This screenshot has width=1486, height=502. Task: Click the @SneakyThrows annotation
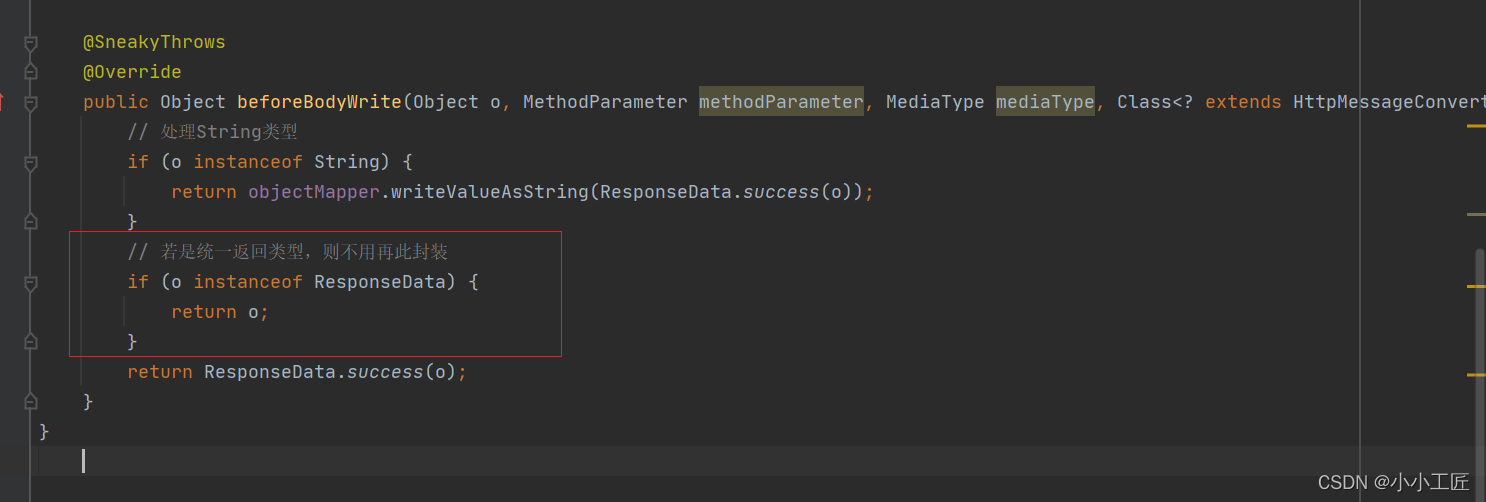154,42
